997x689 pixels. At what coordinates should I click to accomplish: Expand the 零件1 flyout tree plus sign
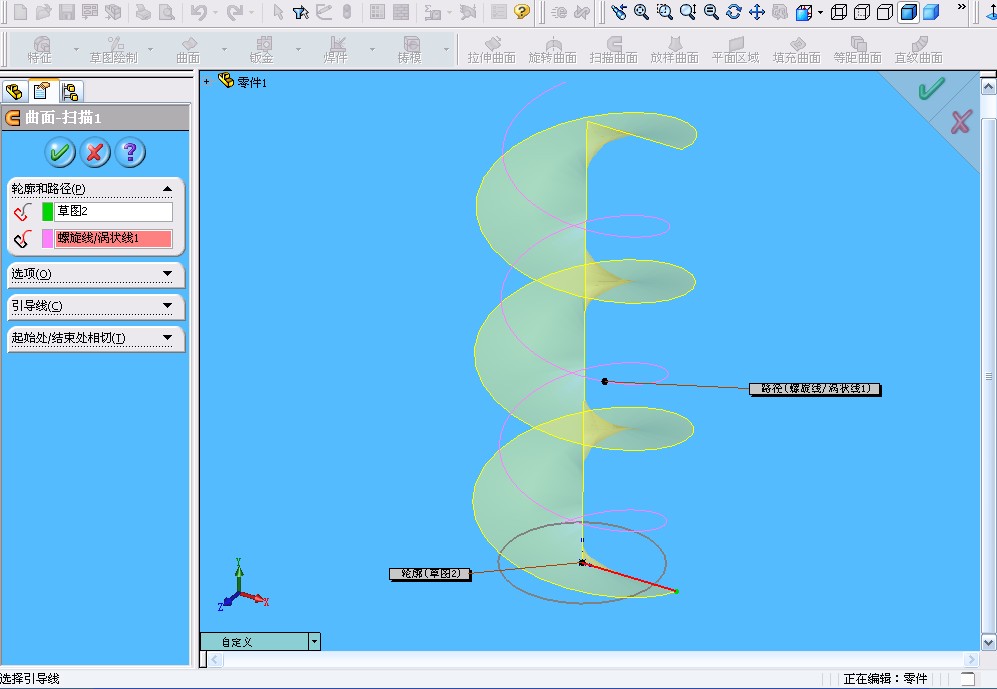coord(207,81)
